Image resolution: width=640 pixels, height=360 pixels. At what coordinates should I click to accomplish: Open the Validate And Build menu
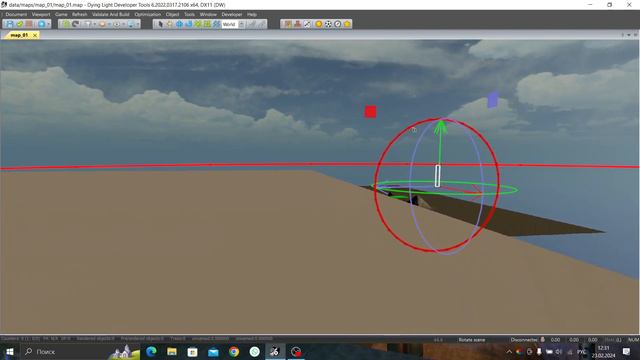pyautogui.click(x=111, y=14)
